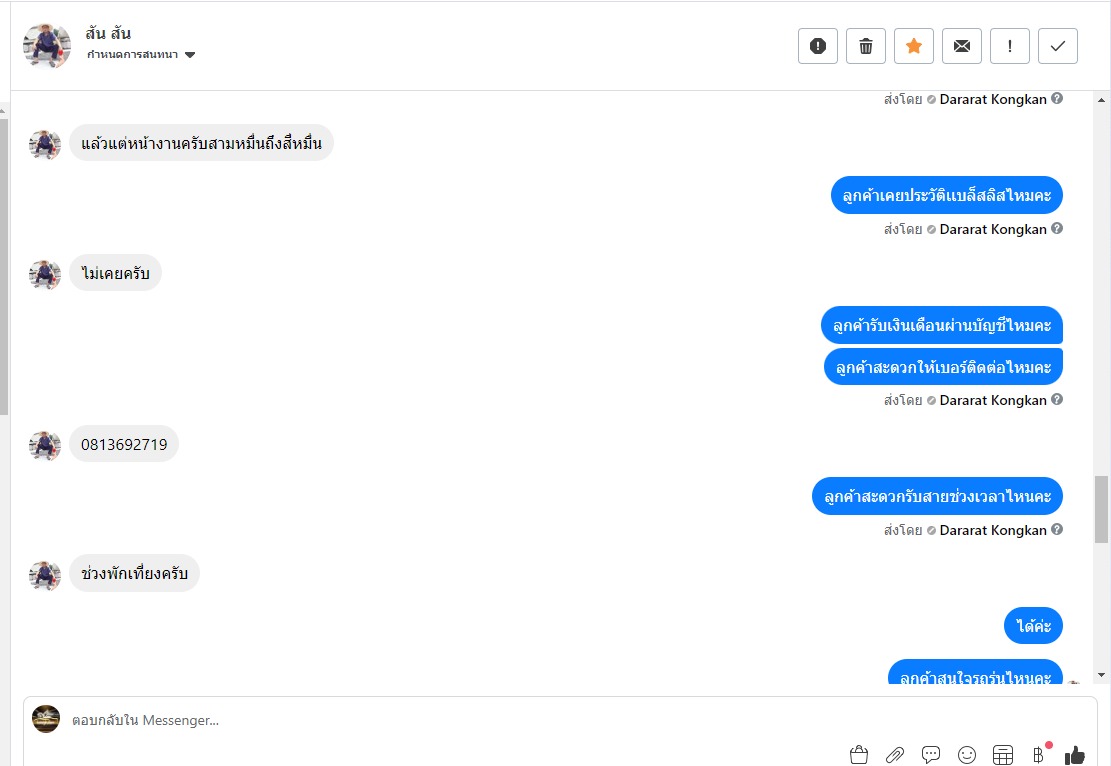The width and height of the screenshot is (1111, 766).
Task: Click scrollbar down arrow in chat pane
Action: [x=1101, y=675]
